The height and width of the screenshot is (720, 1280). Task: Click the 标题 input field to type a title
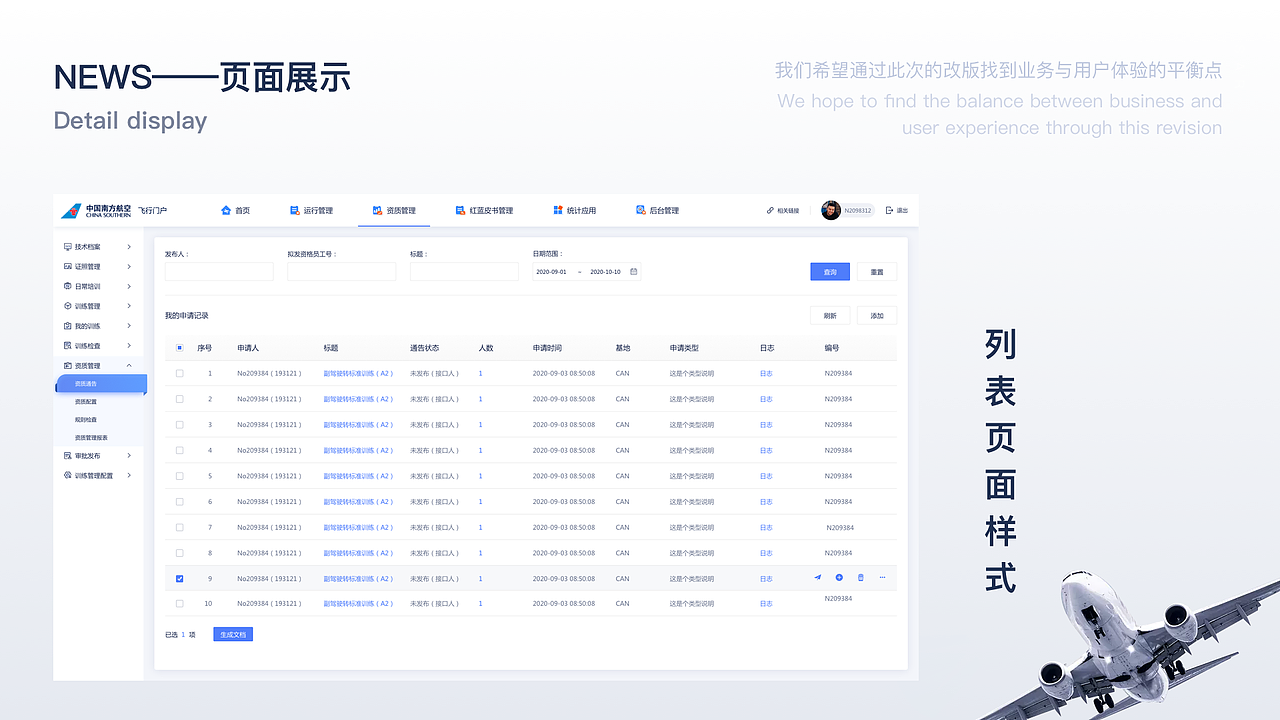(x=464, y=271)
